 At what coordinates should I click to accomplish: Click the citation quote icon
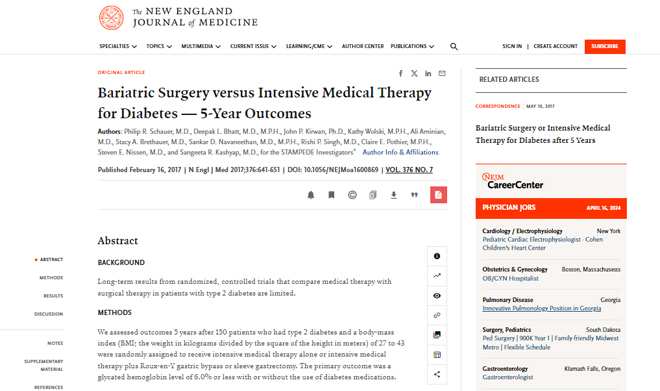[x=414, y=195]
